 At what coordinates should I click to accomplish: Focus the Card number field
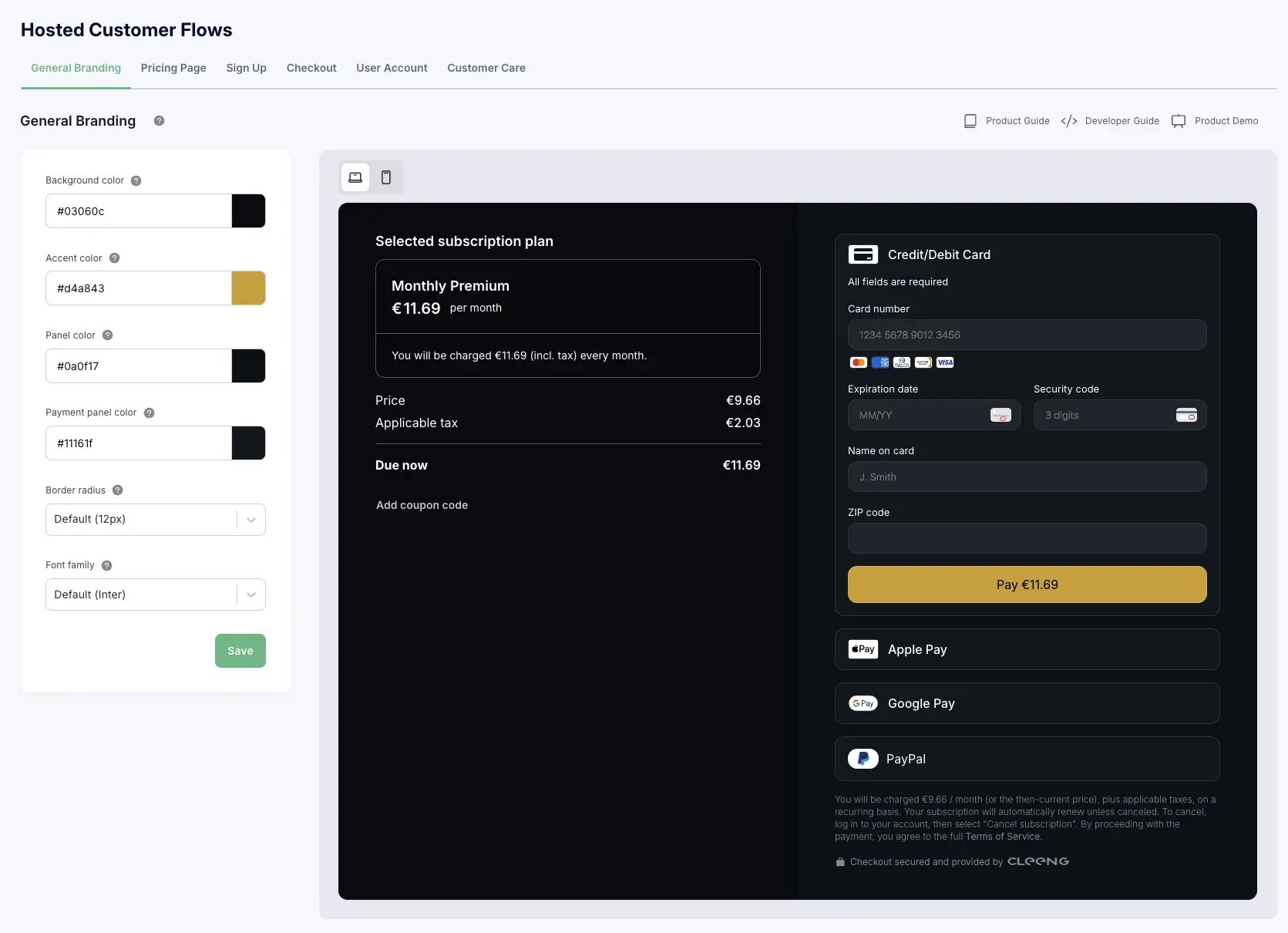point(1027,335)
